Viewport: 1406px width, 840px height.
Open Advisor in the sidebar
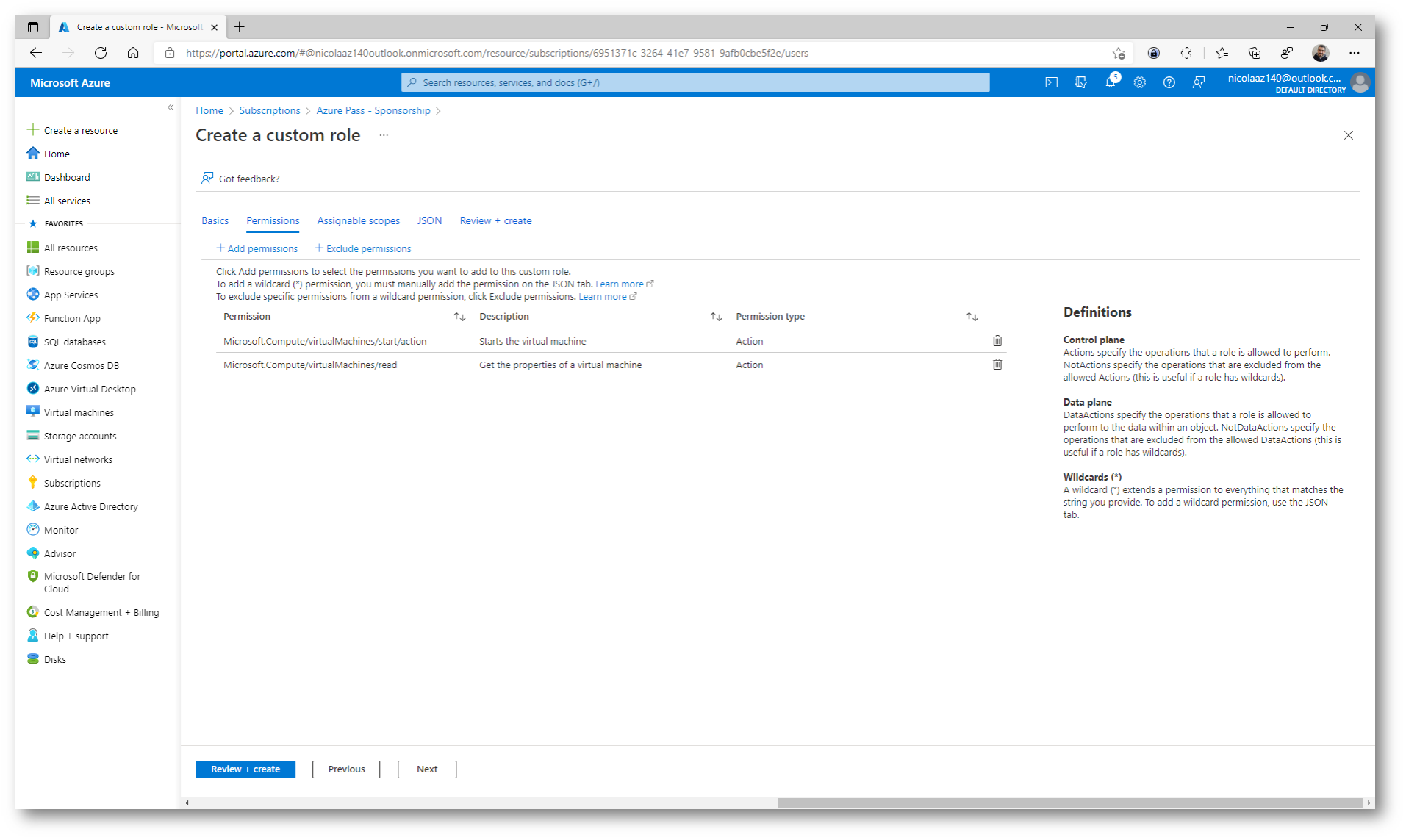tap(51, 553)
